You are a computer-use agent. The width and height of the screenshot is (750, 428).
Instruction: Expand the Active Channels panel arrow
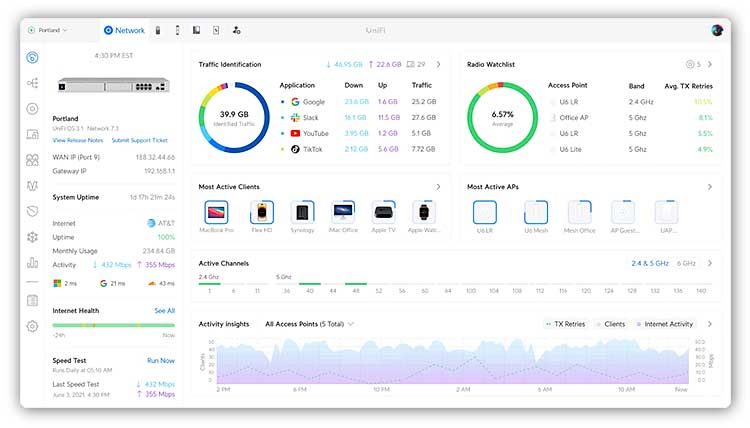click(710, 263)
